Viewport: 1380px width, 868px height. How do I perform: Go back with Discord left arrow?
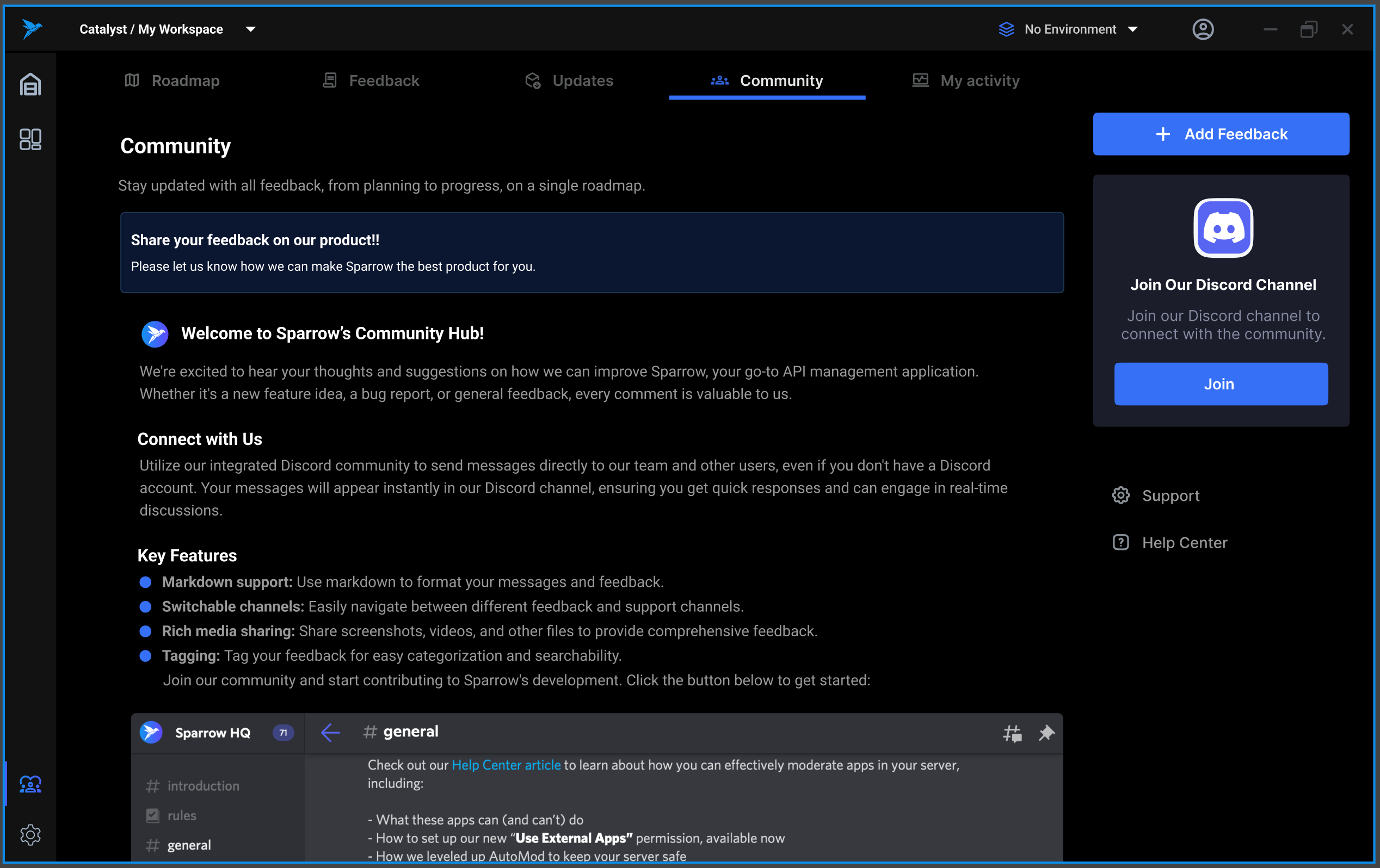click(330, 732)
